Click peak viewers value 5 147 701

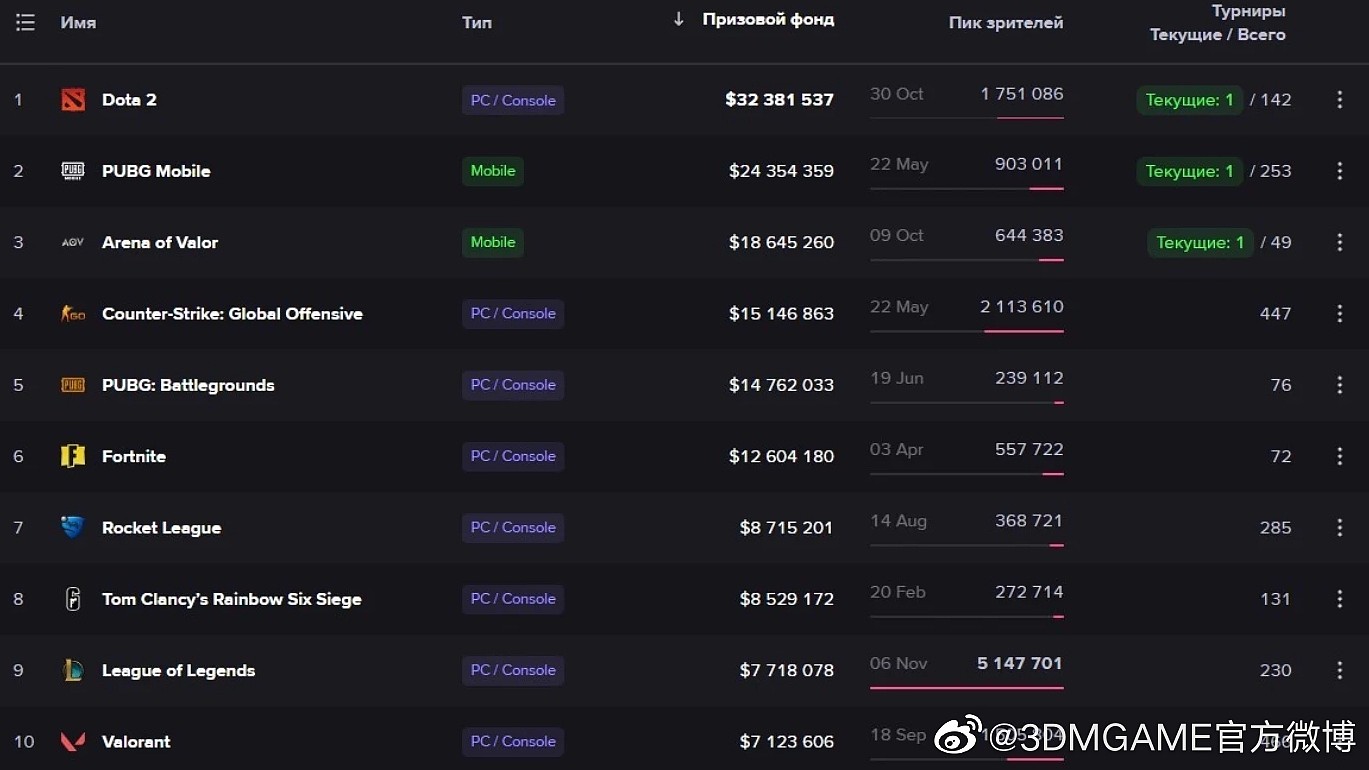[1020, 663]
